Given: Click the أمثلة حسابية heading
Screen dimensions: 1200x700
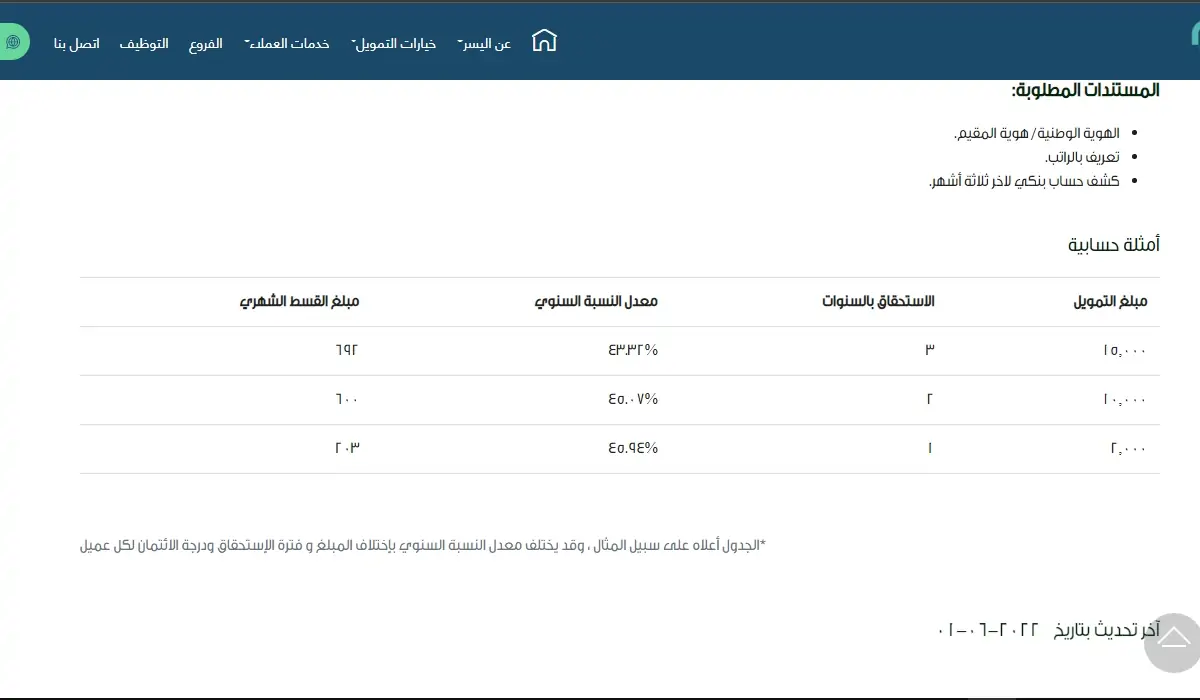Looking at the screenshot, I should tap(1113, 244).
